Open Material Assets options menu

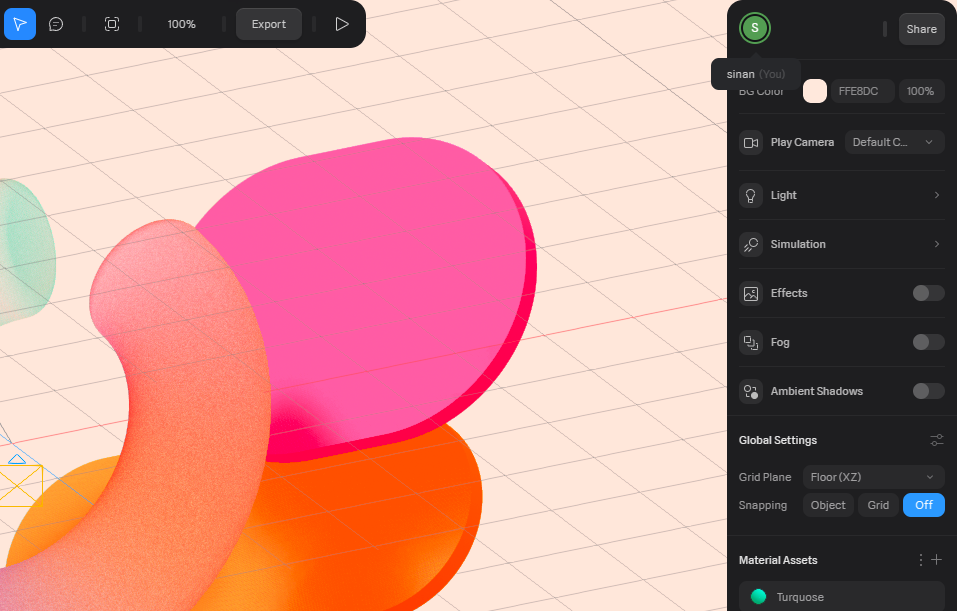pyautogui.click(x=921, y=560)
